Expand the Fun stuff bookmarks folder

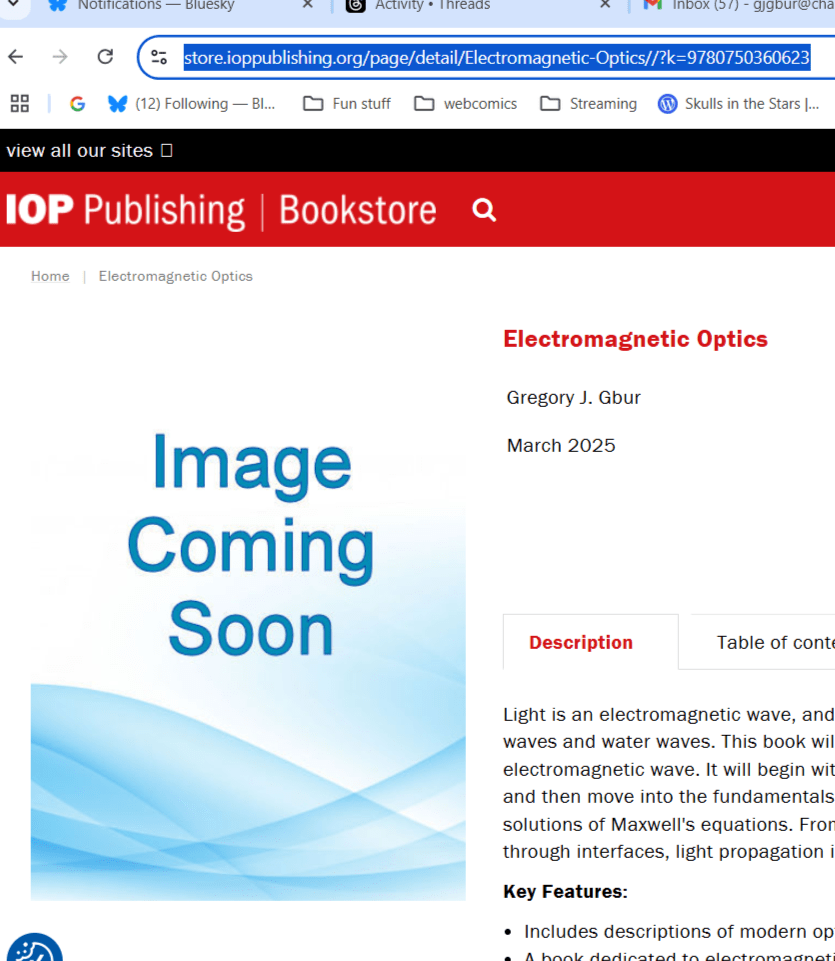pyautogui.click(x=347, y=103)
